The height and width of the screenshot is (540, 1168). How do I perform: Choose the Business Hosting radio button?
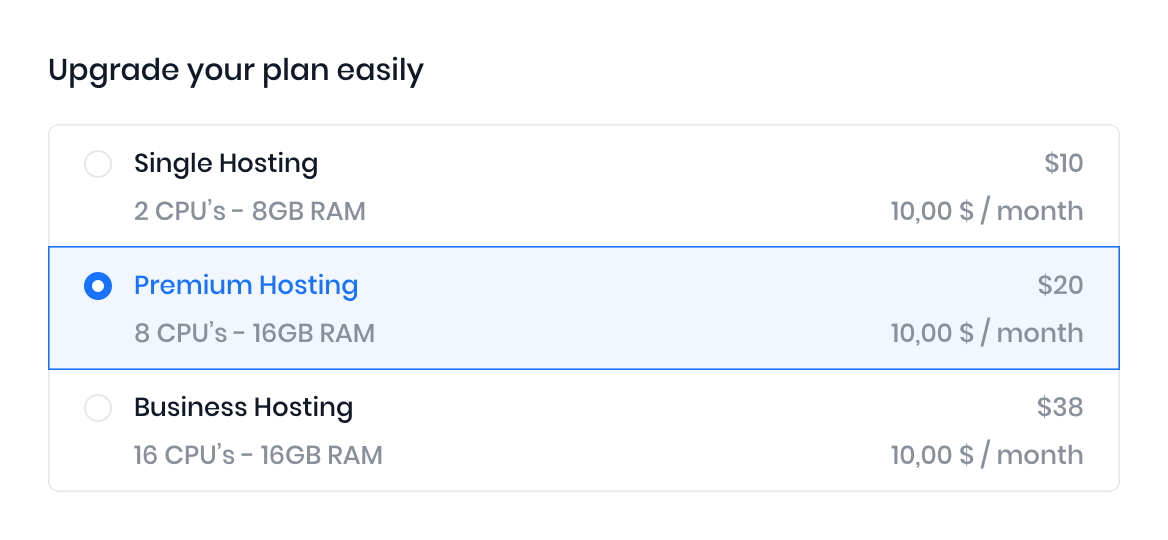98,408
